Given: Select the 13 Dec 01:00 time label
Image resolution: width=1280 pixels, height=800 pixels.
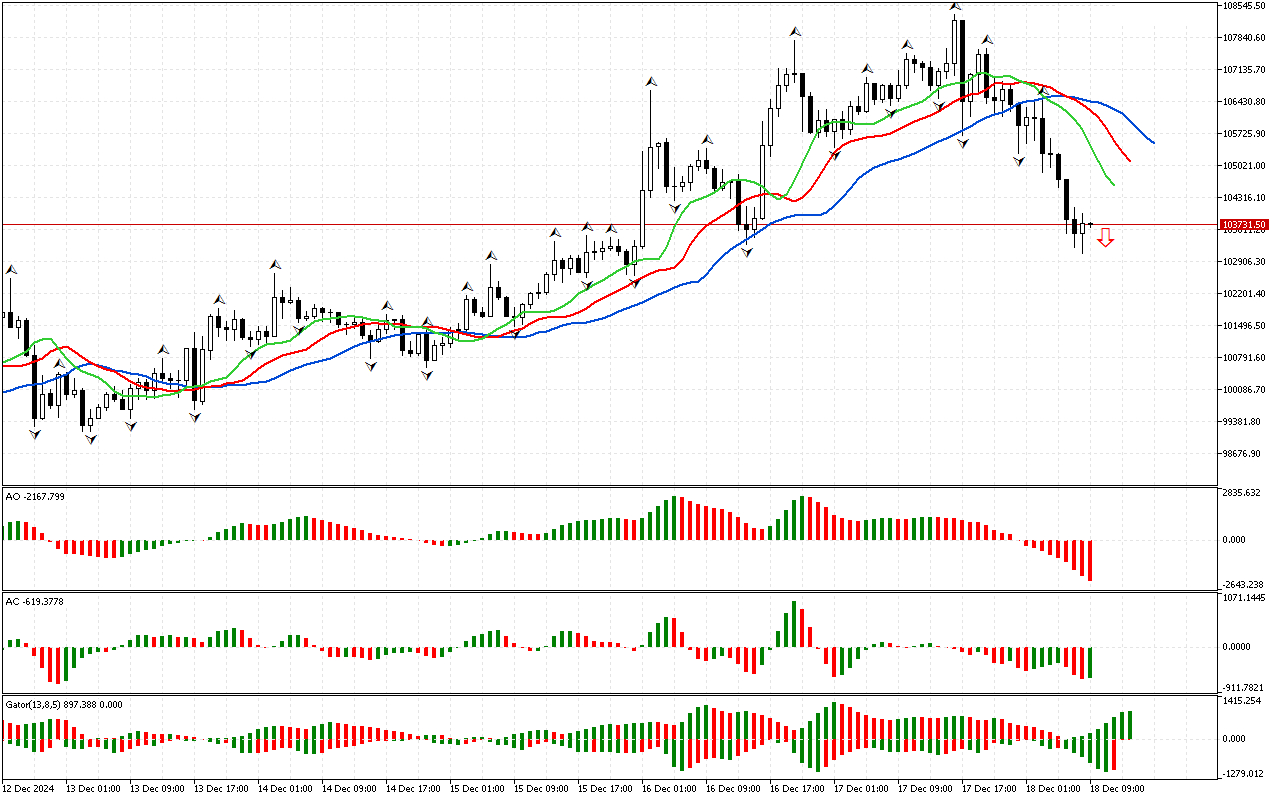Looking at the screenshot, I should click(93, 789).
